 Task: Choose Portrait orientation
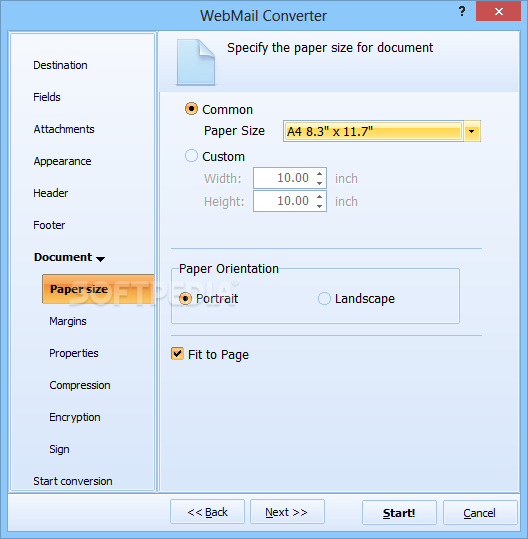pos(185,298)
